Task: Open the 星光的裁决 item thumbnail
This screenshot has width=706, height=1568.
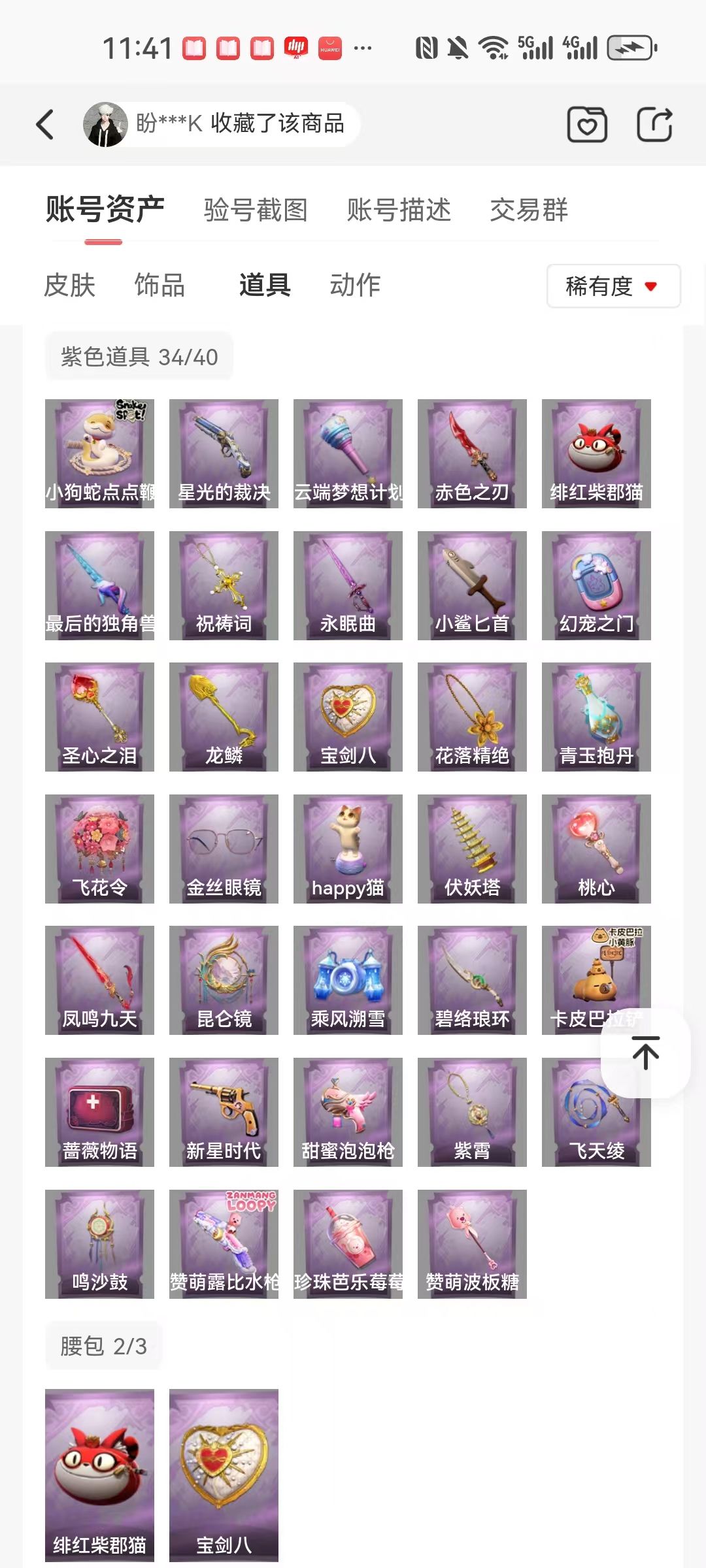Action: pos(224,453)
